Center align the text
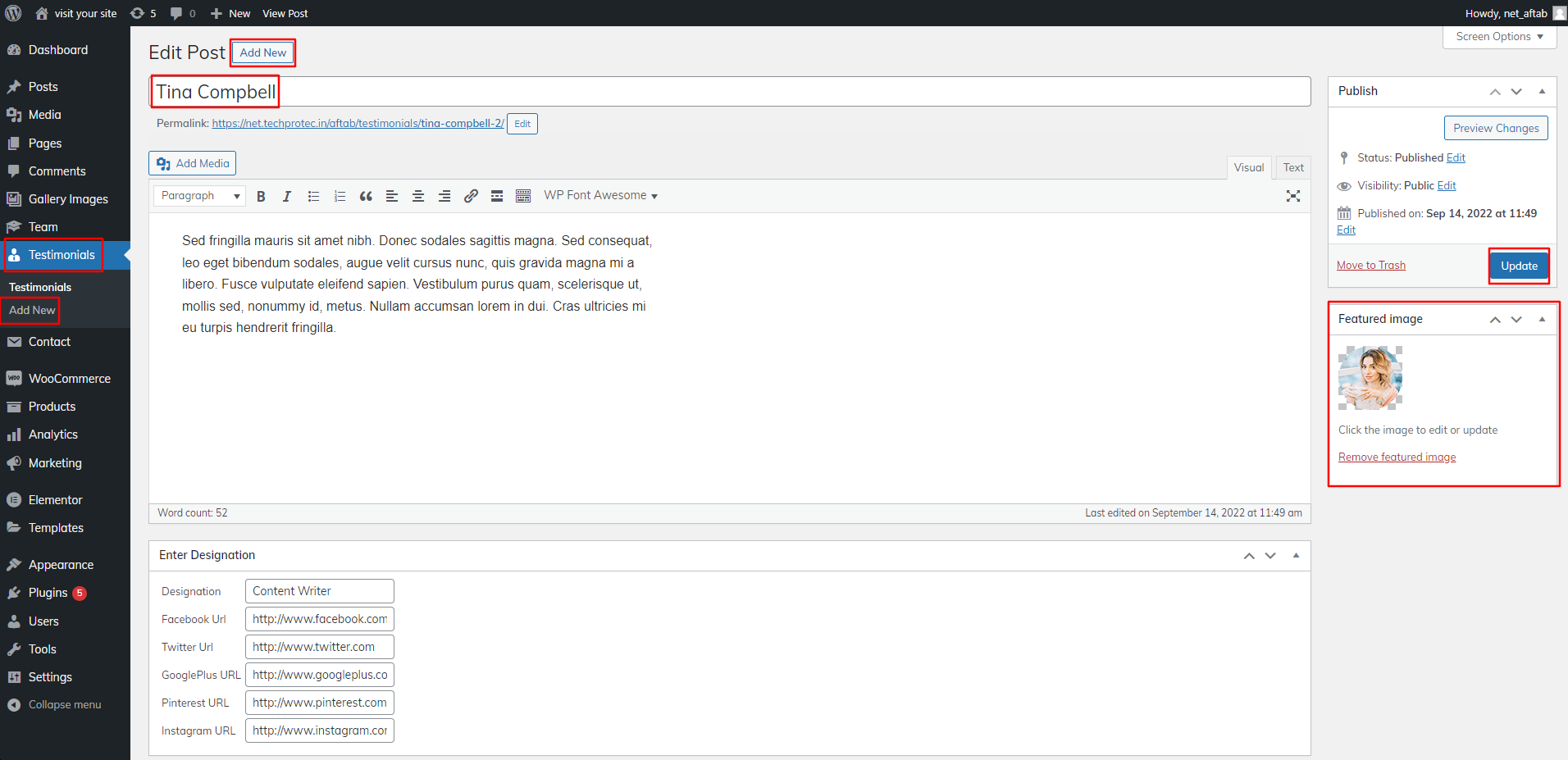The image size is (1568, 760). click(418, 196)
